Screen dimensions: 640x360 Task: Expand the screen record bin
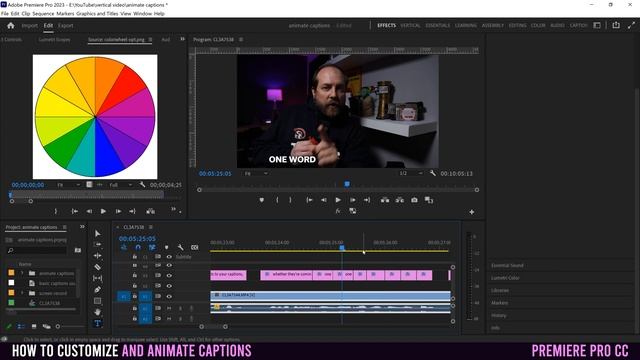22,293
